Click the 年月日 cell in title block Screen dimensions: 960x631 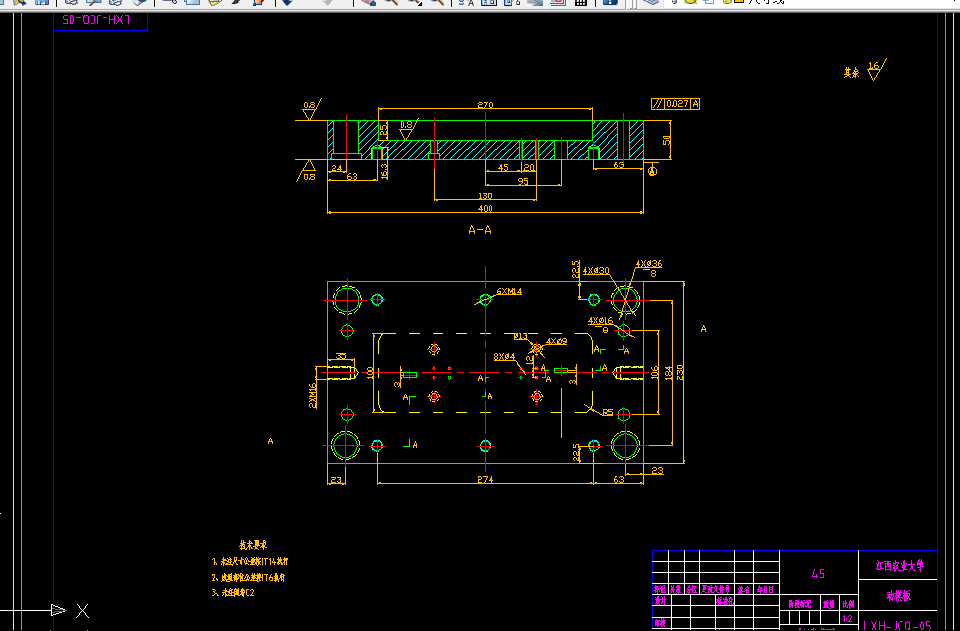pyautogui.click(x=766, y=590)
